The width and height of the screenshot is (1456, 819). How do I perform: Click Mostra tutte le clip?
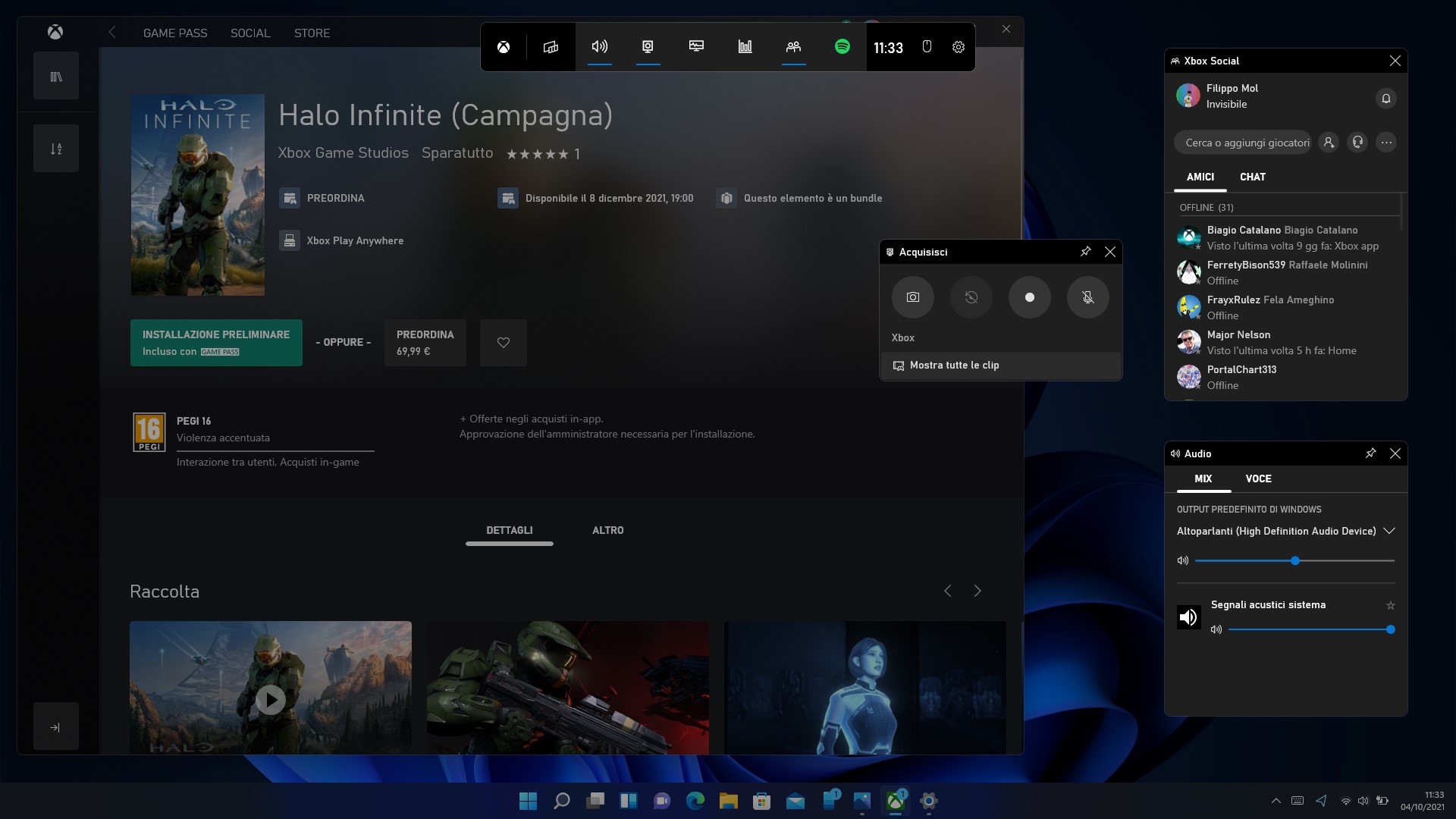pos(1000,366)
